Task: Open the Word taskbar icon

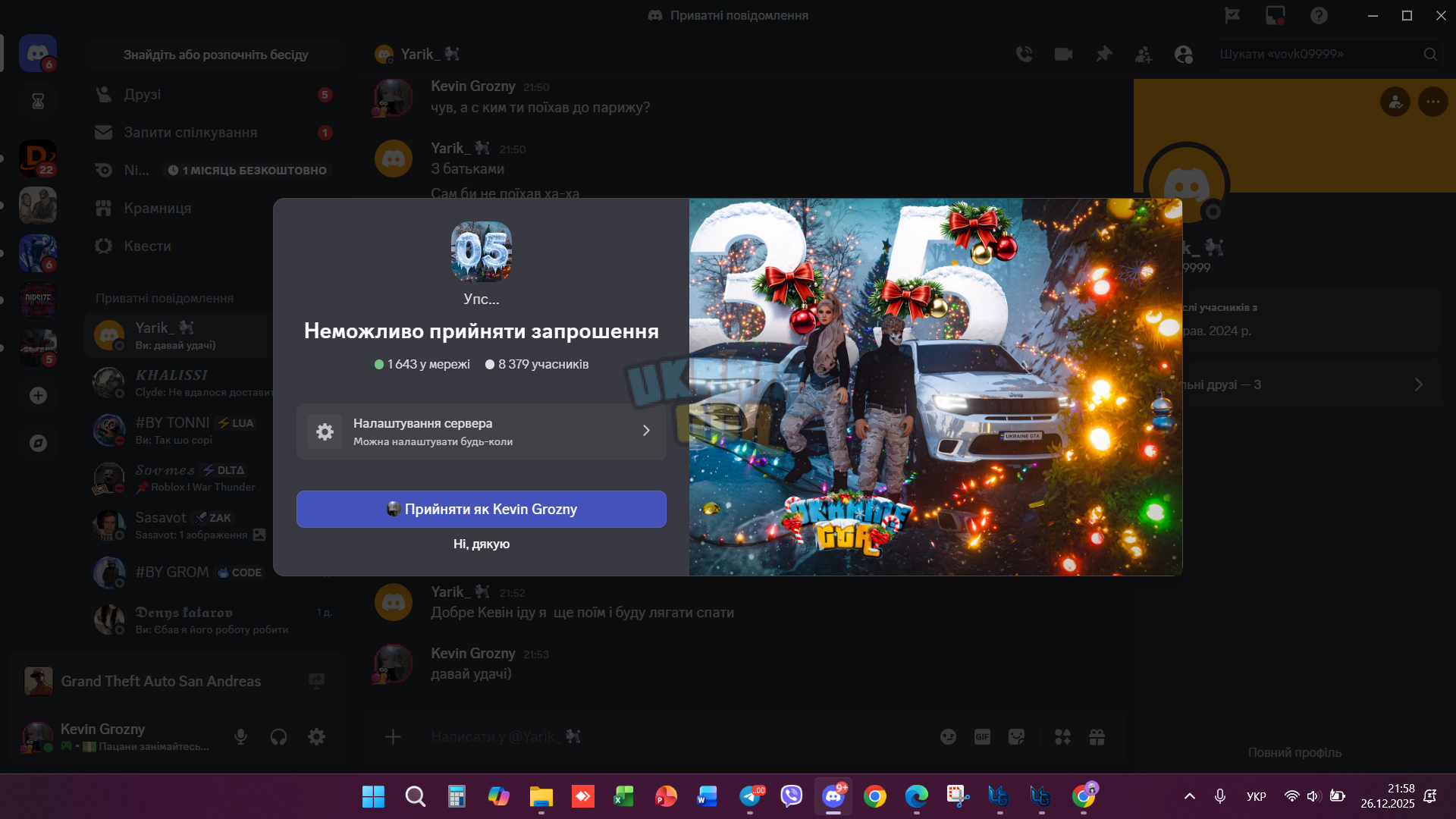Action: point(707,796)
